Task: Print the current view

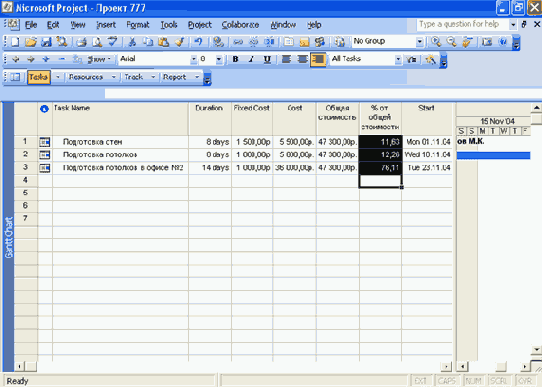Action: coord(82,42)
